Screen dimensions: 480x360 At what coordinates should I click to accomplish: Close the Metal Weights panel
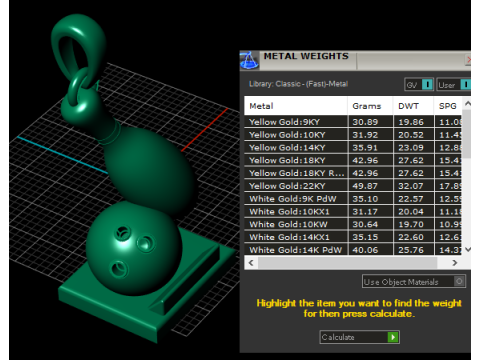[x=468, y=60]
